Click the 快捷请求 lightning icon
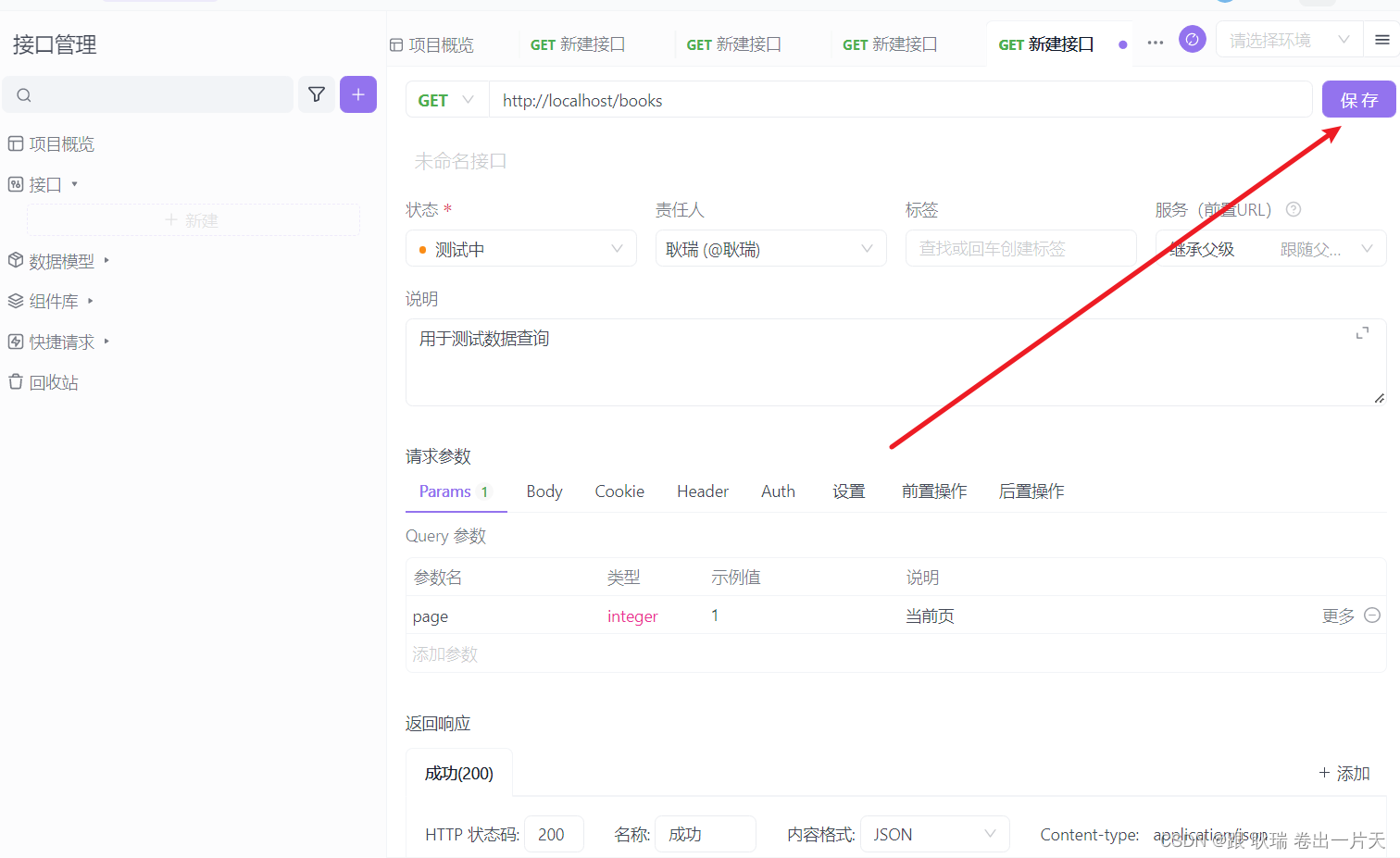This screenshot has height=858, width=1400. coord(16,342)
